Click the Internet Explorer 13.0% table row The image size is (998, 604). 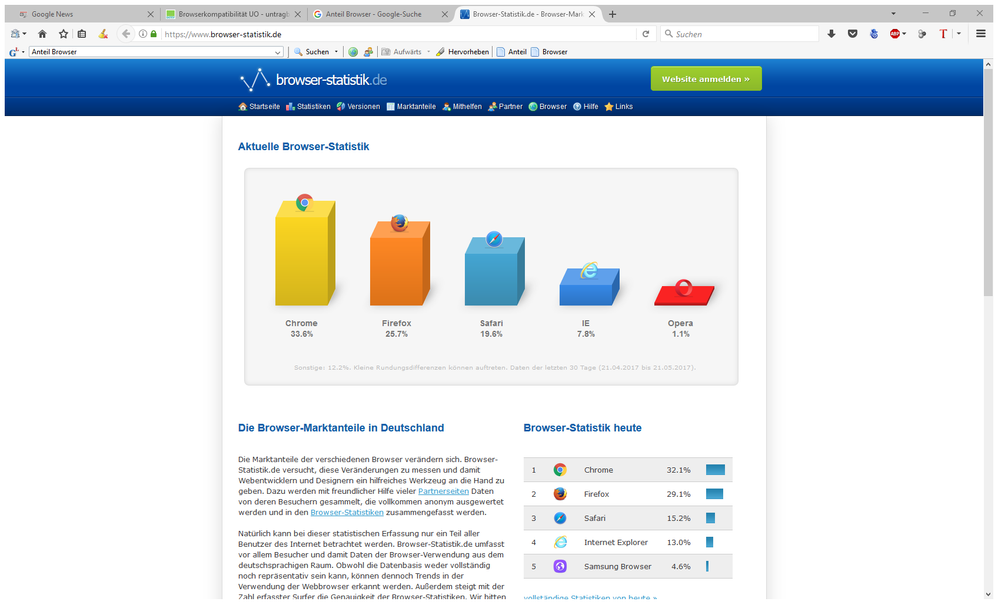coord(628,542)
